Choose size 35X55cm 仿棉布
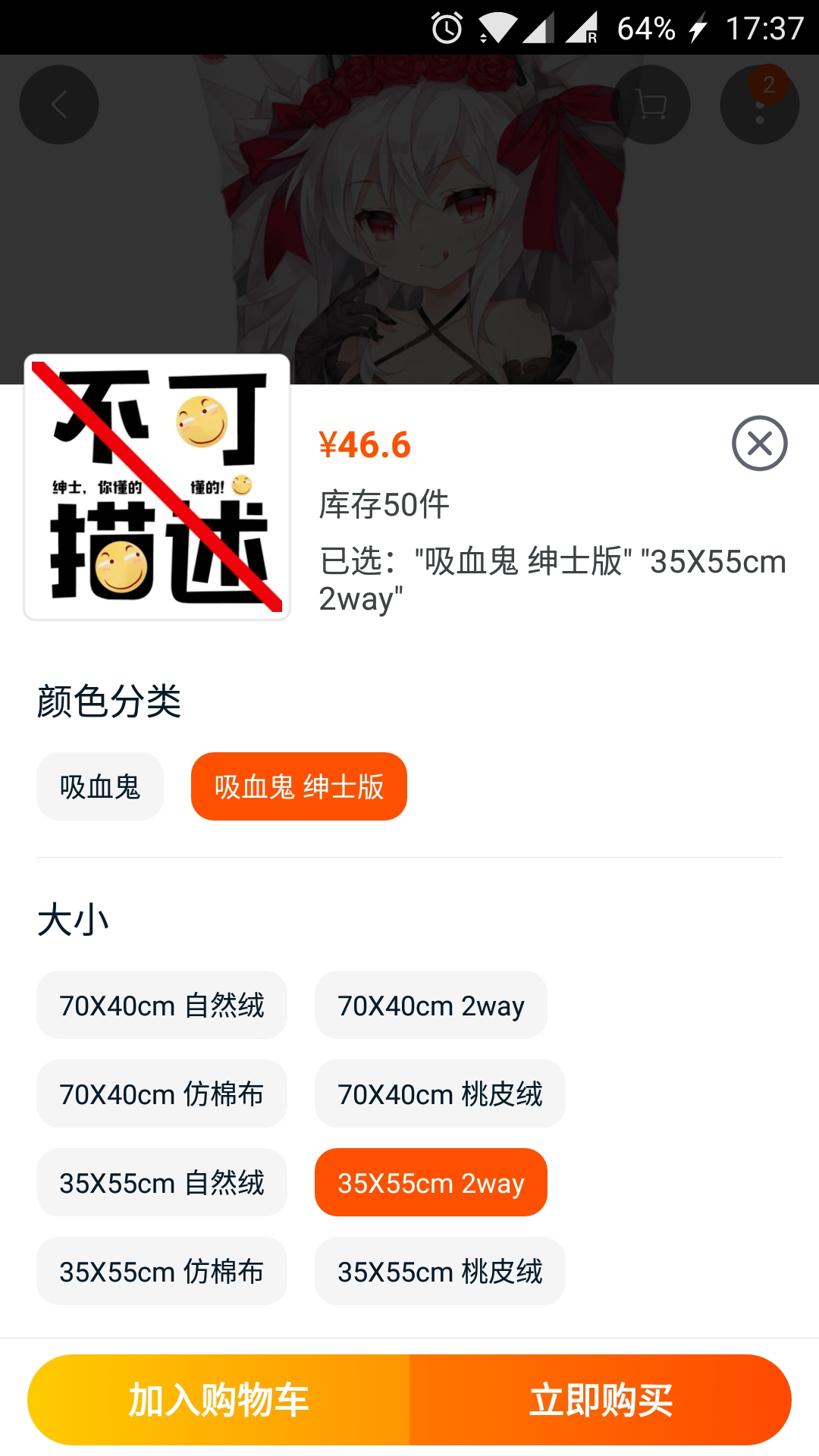The width and height of the screenshot is (819, 1456). click(x=162, y=1271)
